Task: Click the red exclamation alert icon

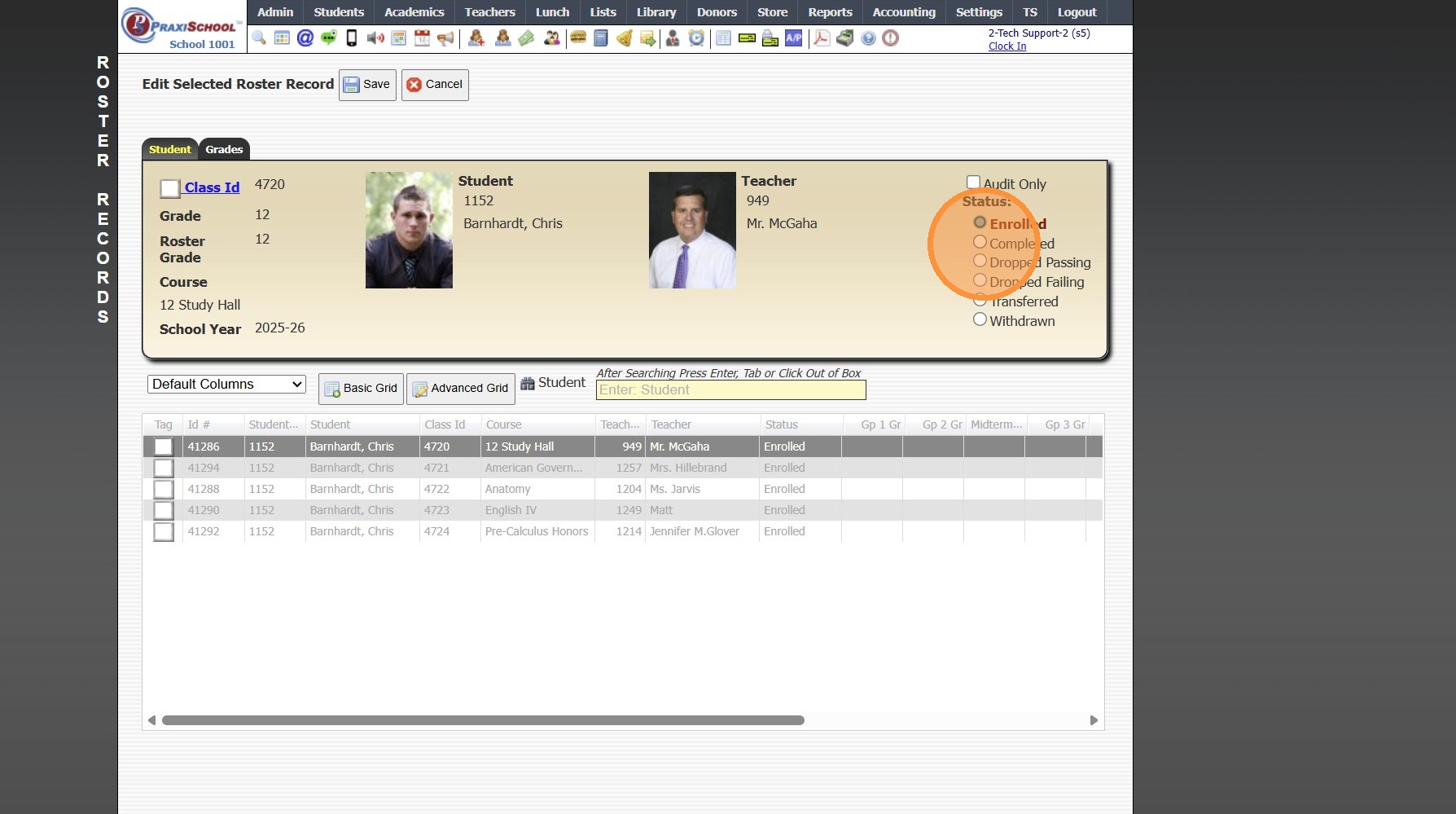Action: [x=891, y=38]
